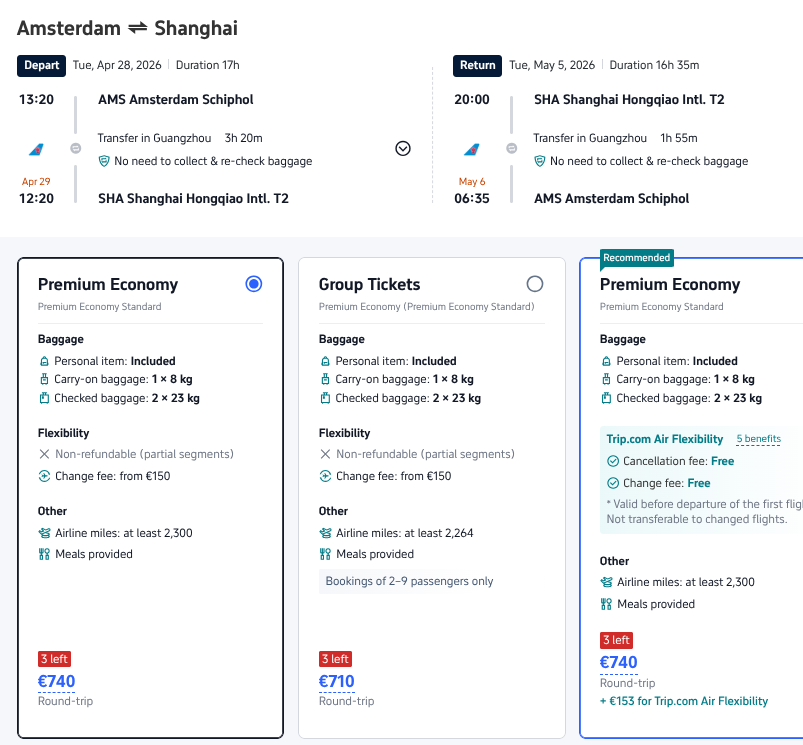Viewport: 803px width, 745px height.
Task: Click the airline logo on the return flight
Action: [x=471, y=149]
